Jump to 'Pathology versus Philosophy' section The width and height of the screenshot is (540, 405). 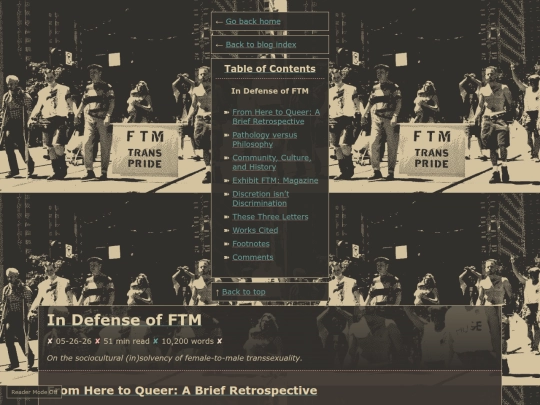[x=264, y=139]
